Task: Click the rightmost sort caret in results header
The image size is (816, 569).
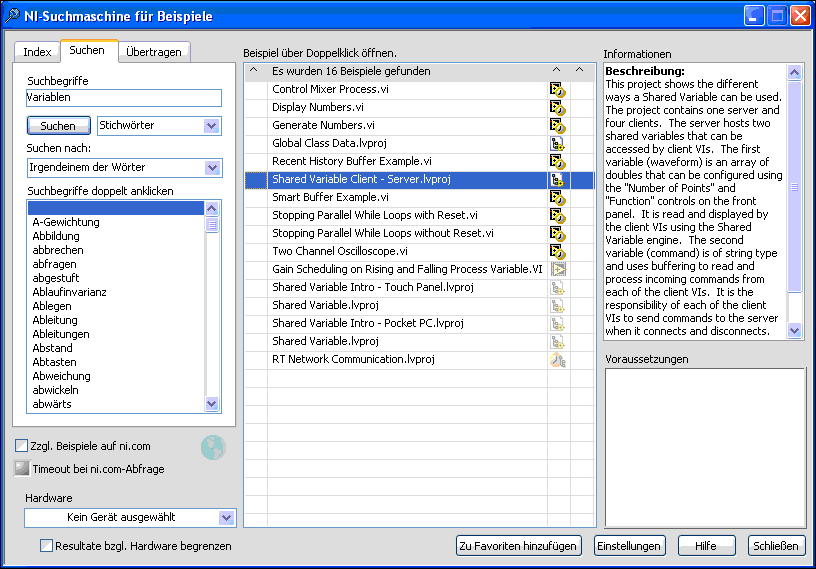Action: coord(579,69)
